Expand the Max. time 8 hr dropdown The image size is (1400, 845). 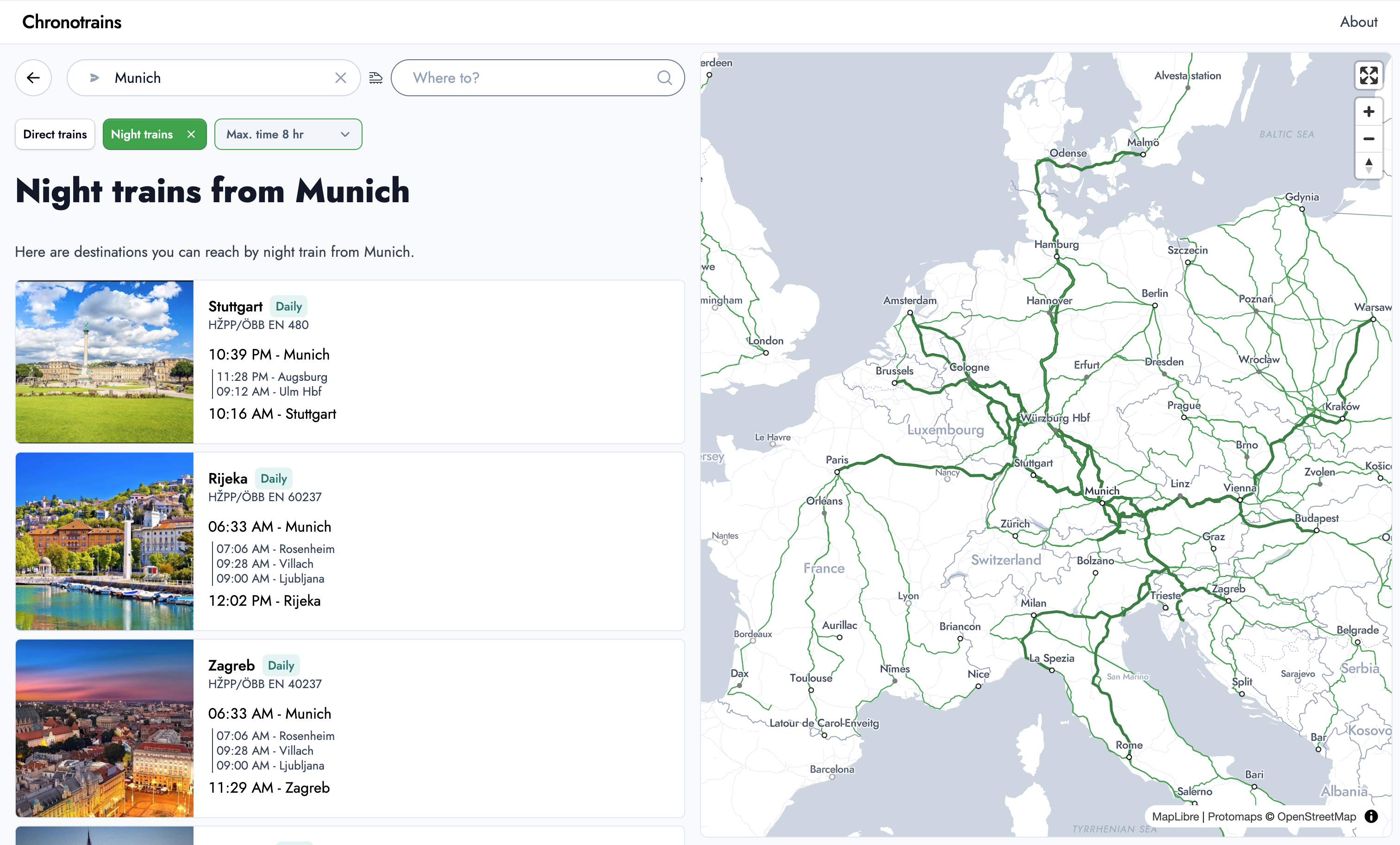[x=288, y=135]
